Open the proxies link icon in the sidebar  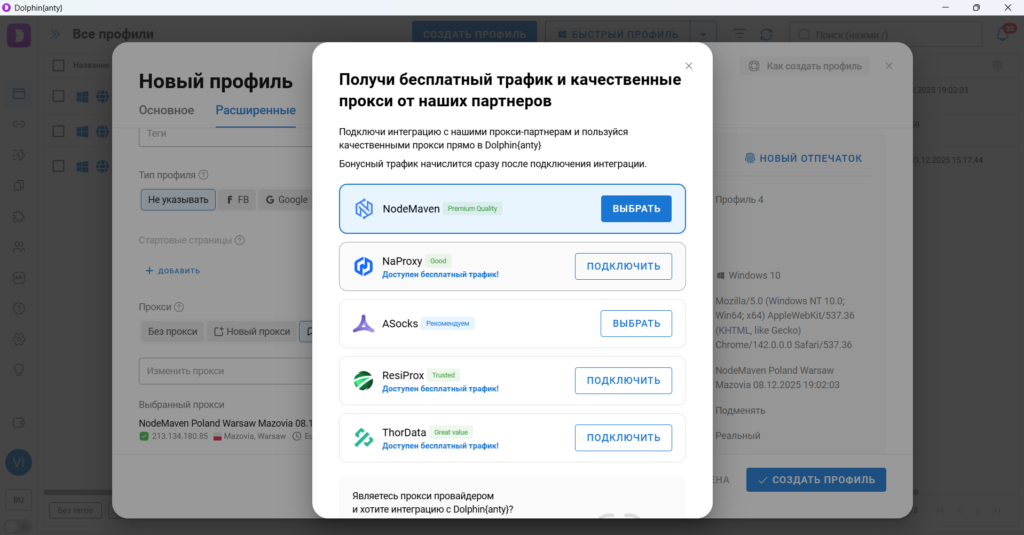(x=19, y=124)
